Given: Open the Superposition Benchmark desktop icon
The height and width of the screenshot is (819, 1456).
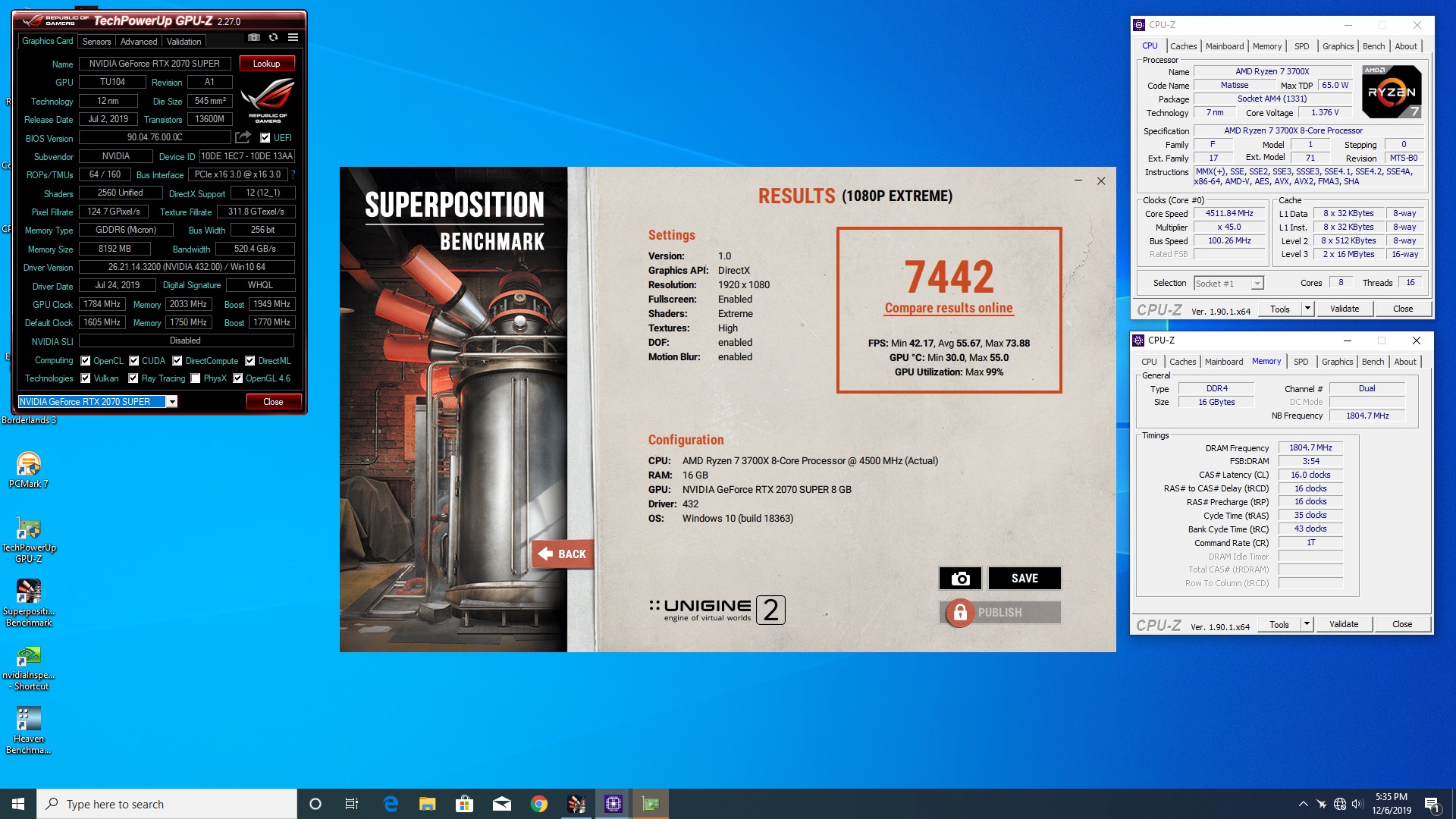Looking at the screenshot, I should (29, 603).
